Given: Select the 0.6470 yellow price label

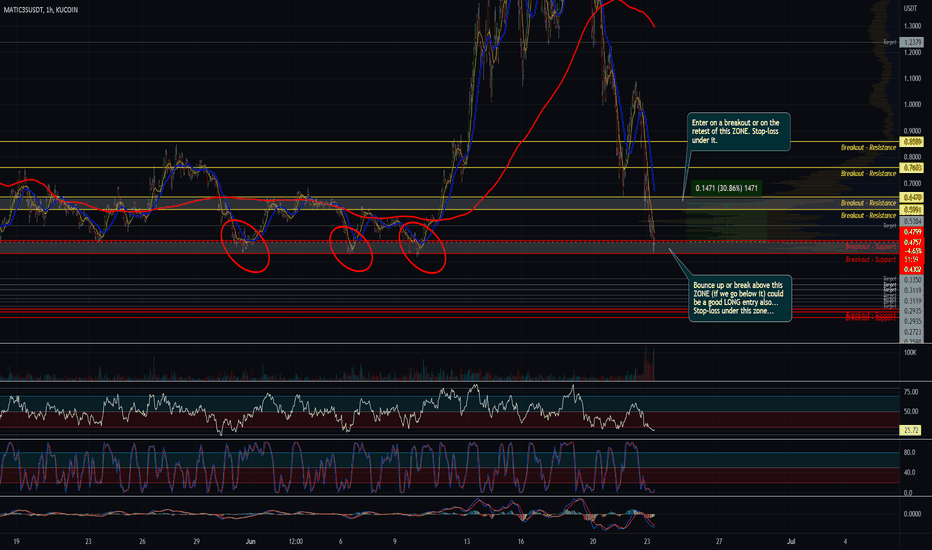Looking at the screenshot, I should (x=912, y=197).
